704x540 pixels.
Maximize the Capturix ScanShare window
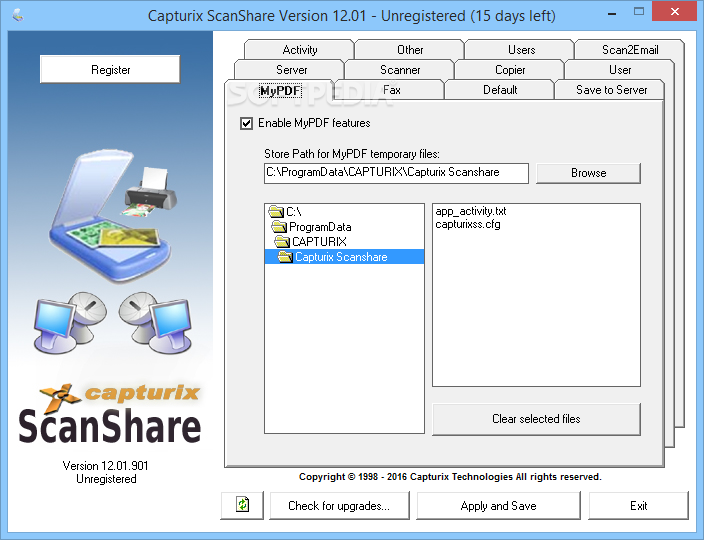point(638,12)
